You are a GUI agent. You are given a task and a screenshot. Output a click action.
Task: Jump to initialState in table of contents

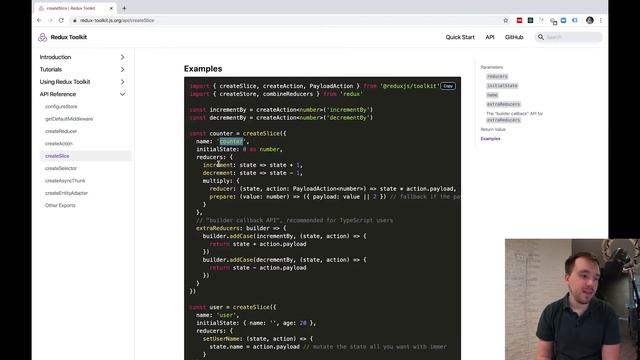(x=502, y=86)
